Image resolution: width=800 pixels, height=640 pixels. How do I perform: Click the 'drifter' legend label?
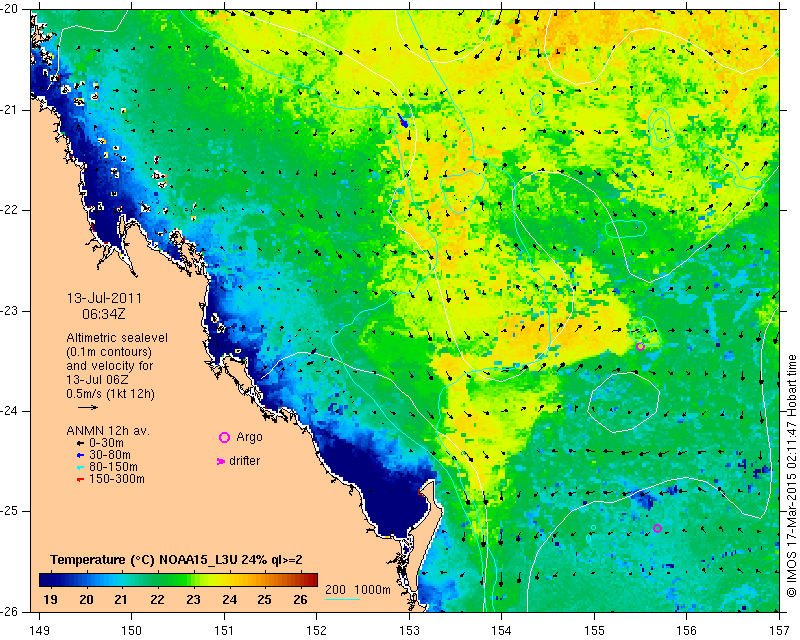click(x=244, y=461)
